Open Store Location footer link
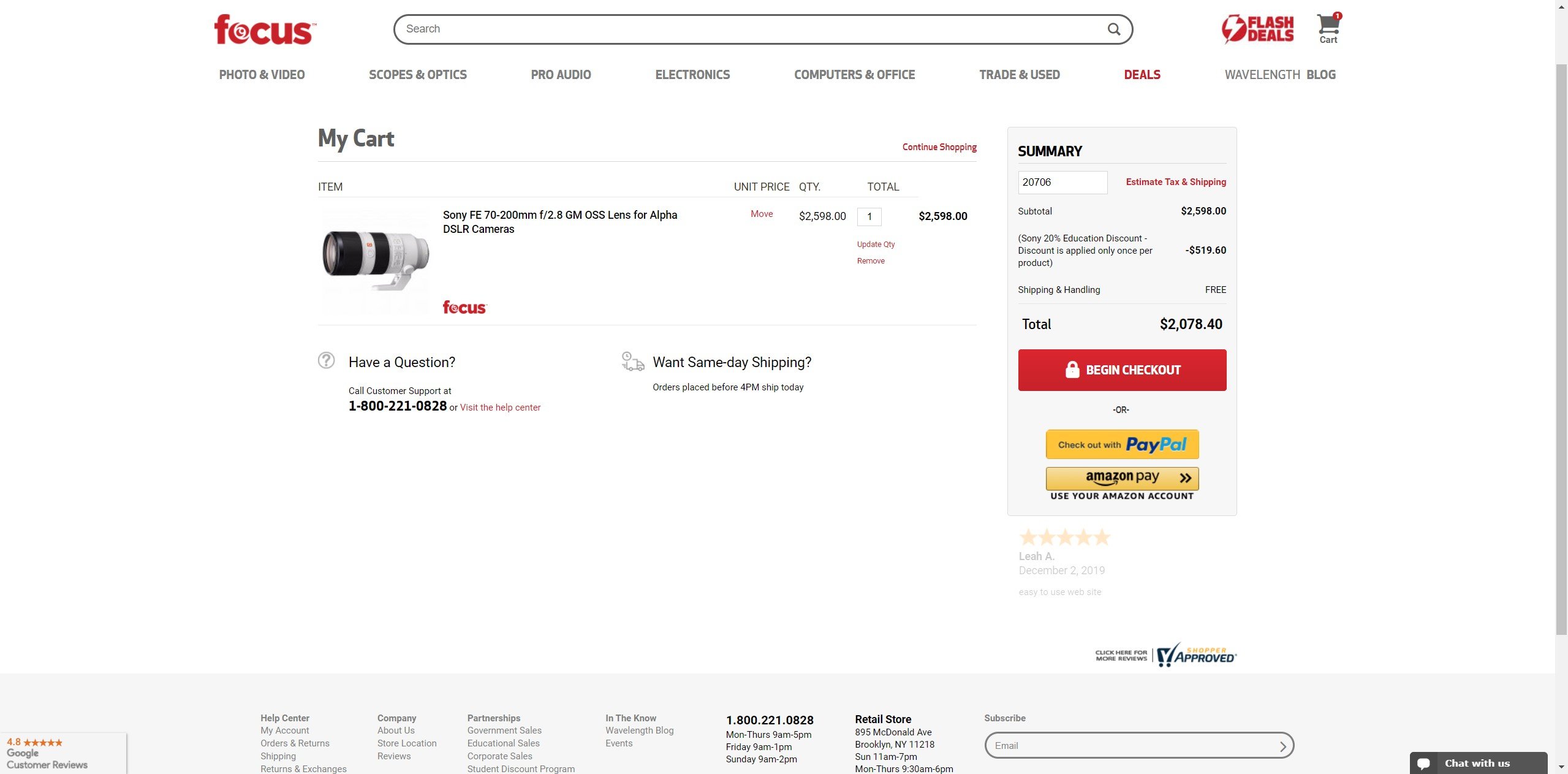Image resolution: width=1568 pixels, height=774 pixels. tap(407, 743)
